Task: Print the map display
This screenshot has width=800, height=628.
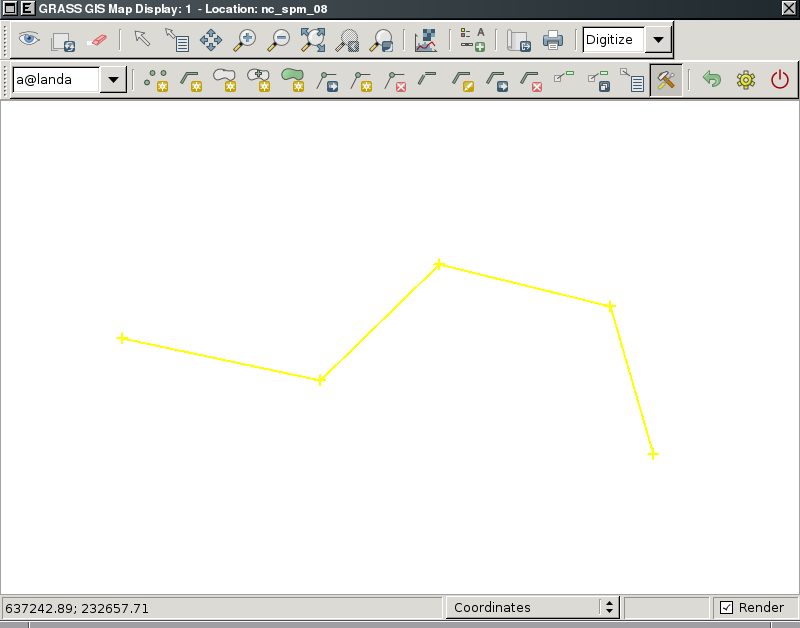Action: click(553, 40)
